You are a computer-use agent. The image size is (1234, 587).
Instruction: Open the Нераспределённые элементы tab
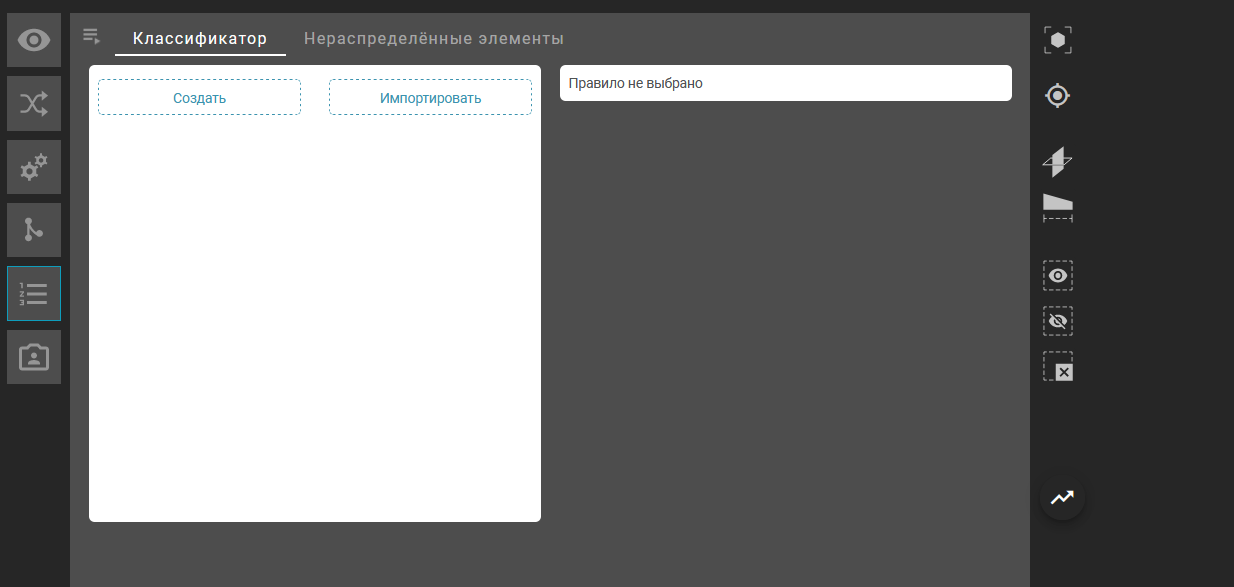coord(434,39)
